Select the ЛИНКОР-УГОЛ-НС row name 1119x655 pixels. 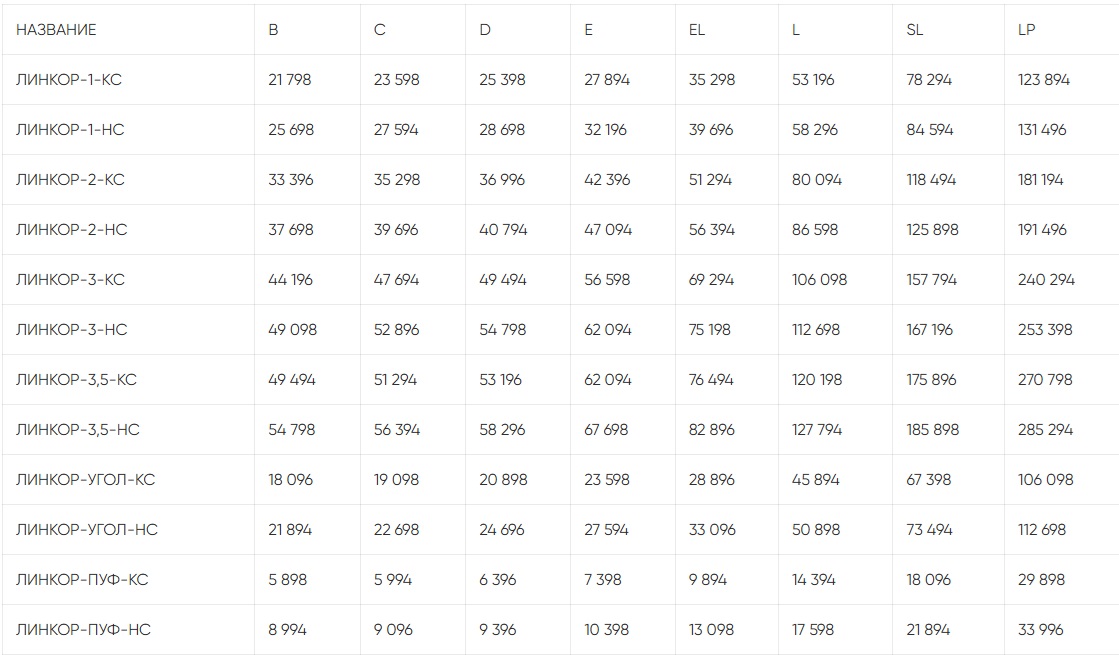click(87, 530)
